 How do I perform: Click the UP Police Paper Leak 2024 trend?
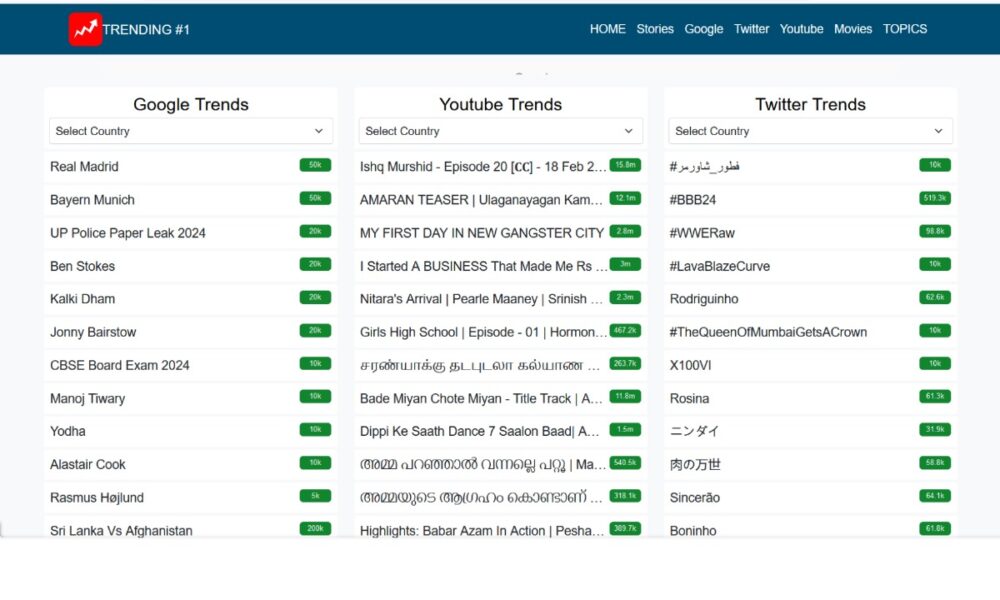click(x=128, y=233)
